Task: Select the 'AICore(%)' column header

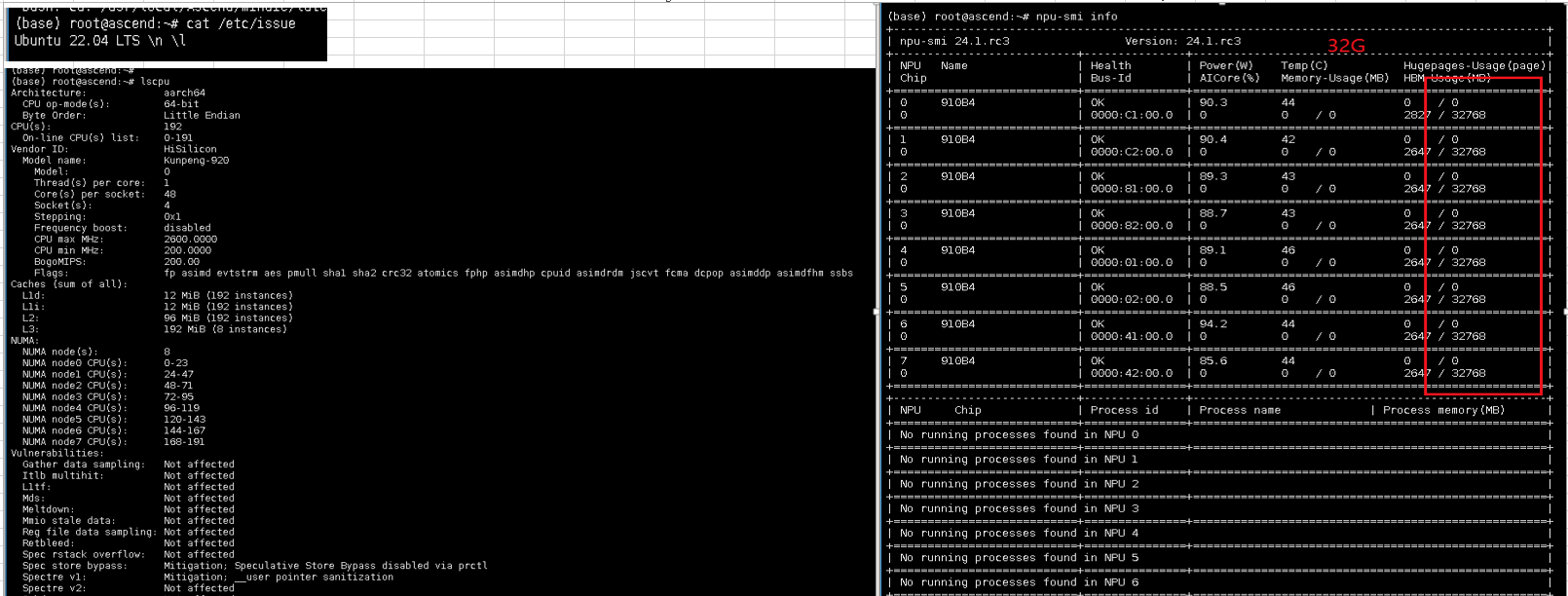Action: click(1229, 78)
